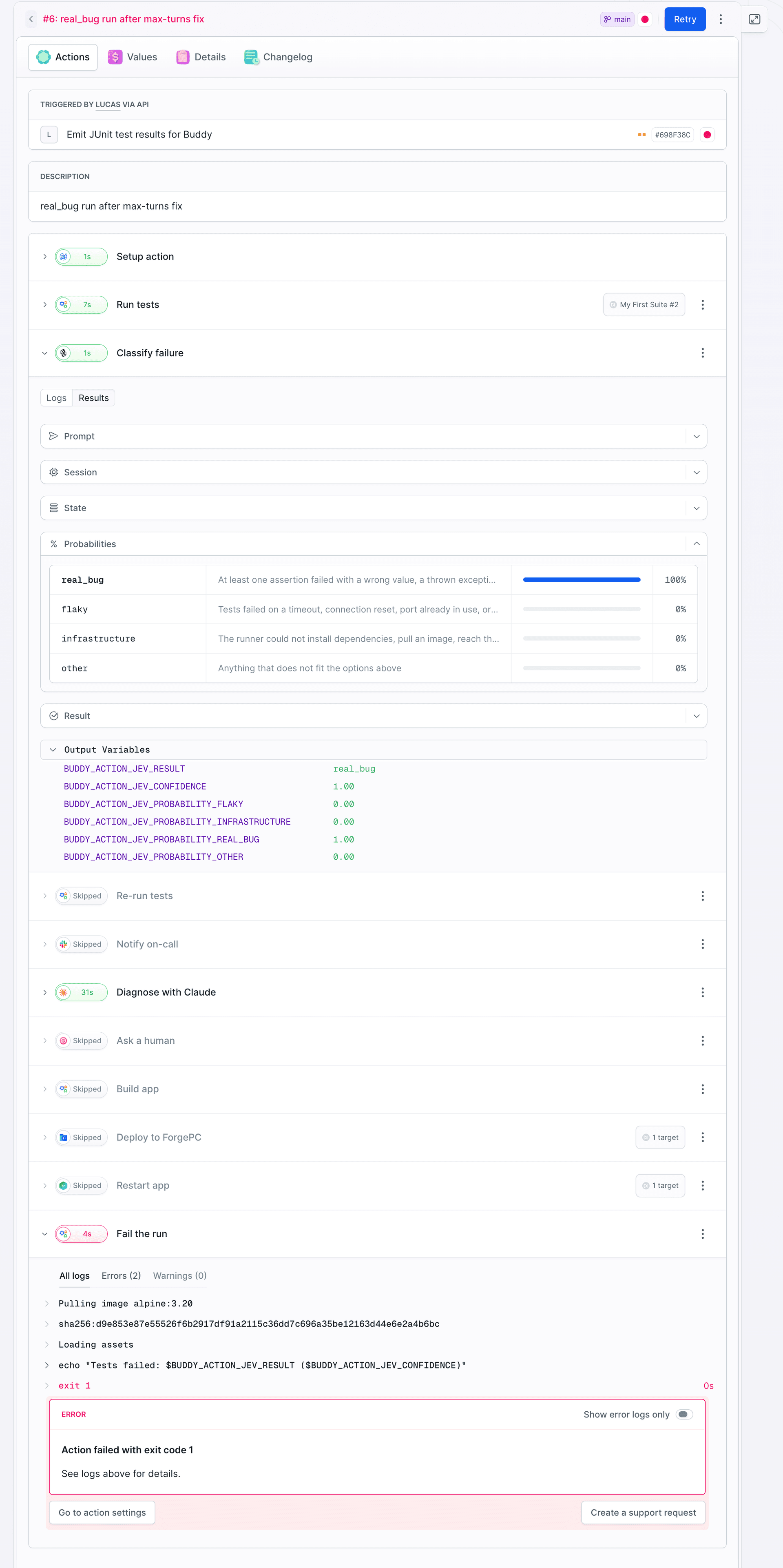Click the Deploy to ForgePC skipped badge

pyautogui.click(x=82, y=1137)
